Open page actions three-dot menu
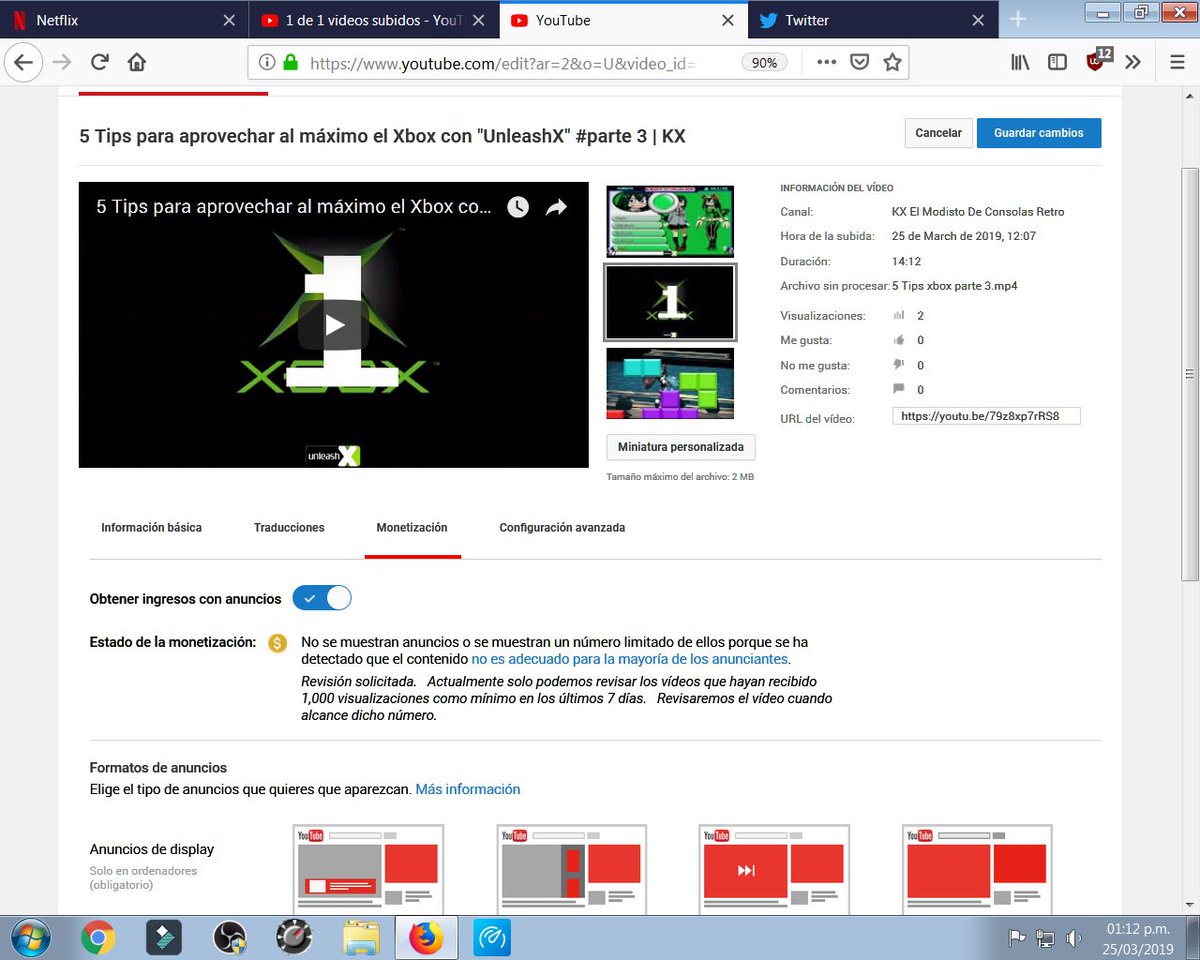The width and height of the screenshot is (1200, 960). coord(826,62)
